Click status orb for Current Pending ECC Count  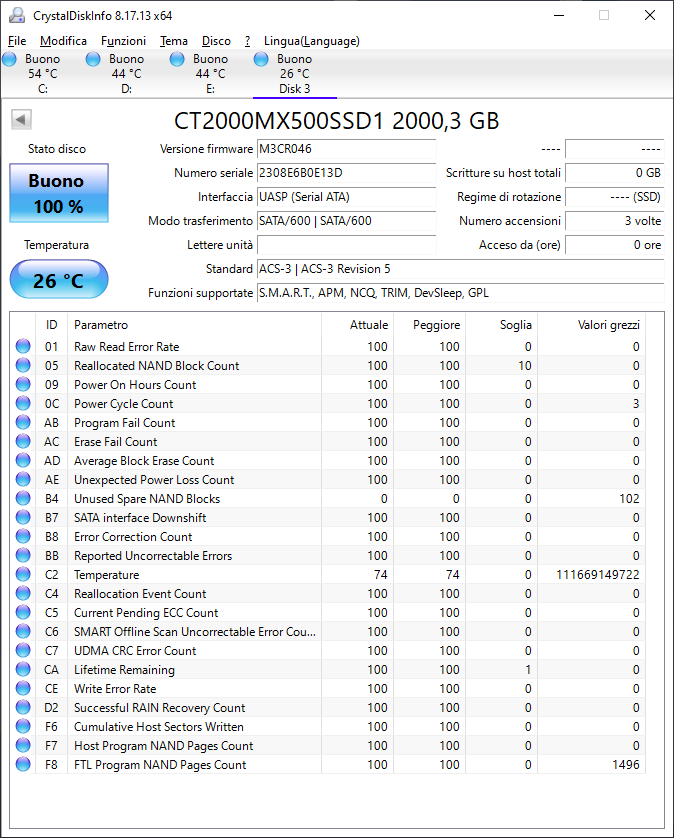click(x=23, y=612)
